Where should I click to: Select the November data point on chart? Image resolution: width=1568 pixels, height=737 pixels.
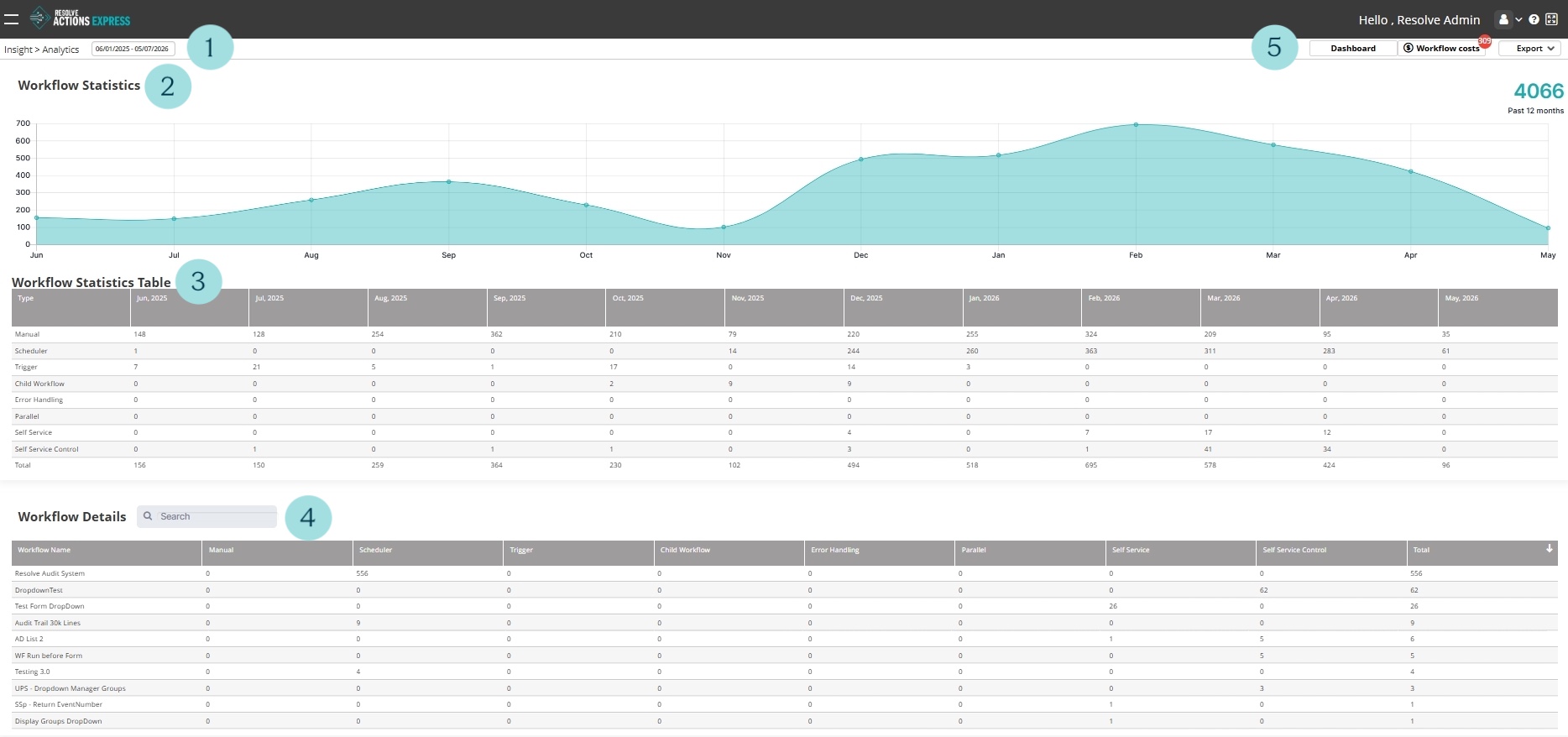[724, 227]
